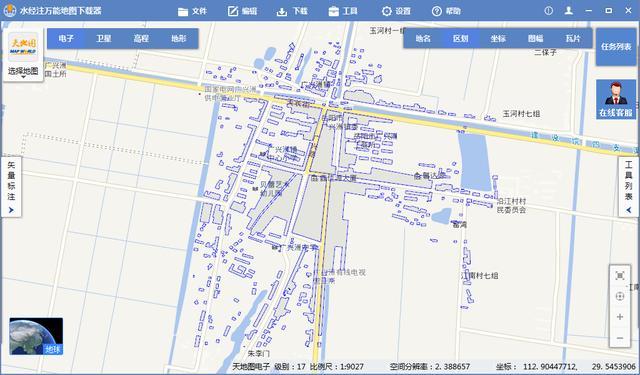Select the 区划 tab

pyautogui.click(x=460, y=38)
